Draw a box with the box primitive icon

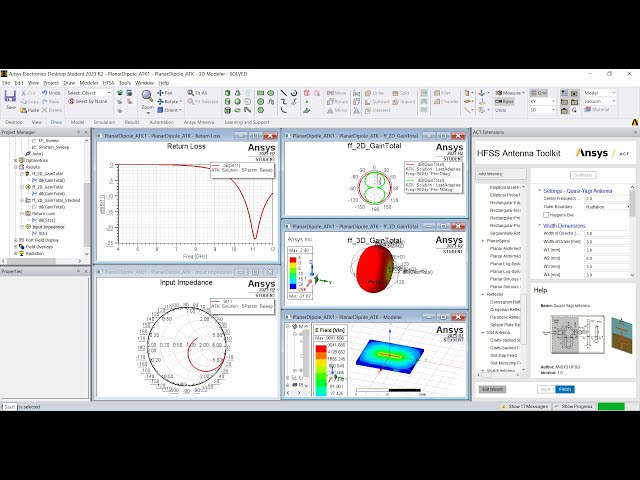click(x=228, y=93)
